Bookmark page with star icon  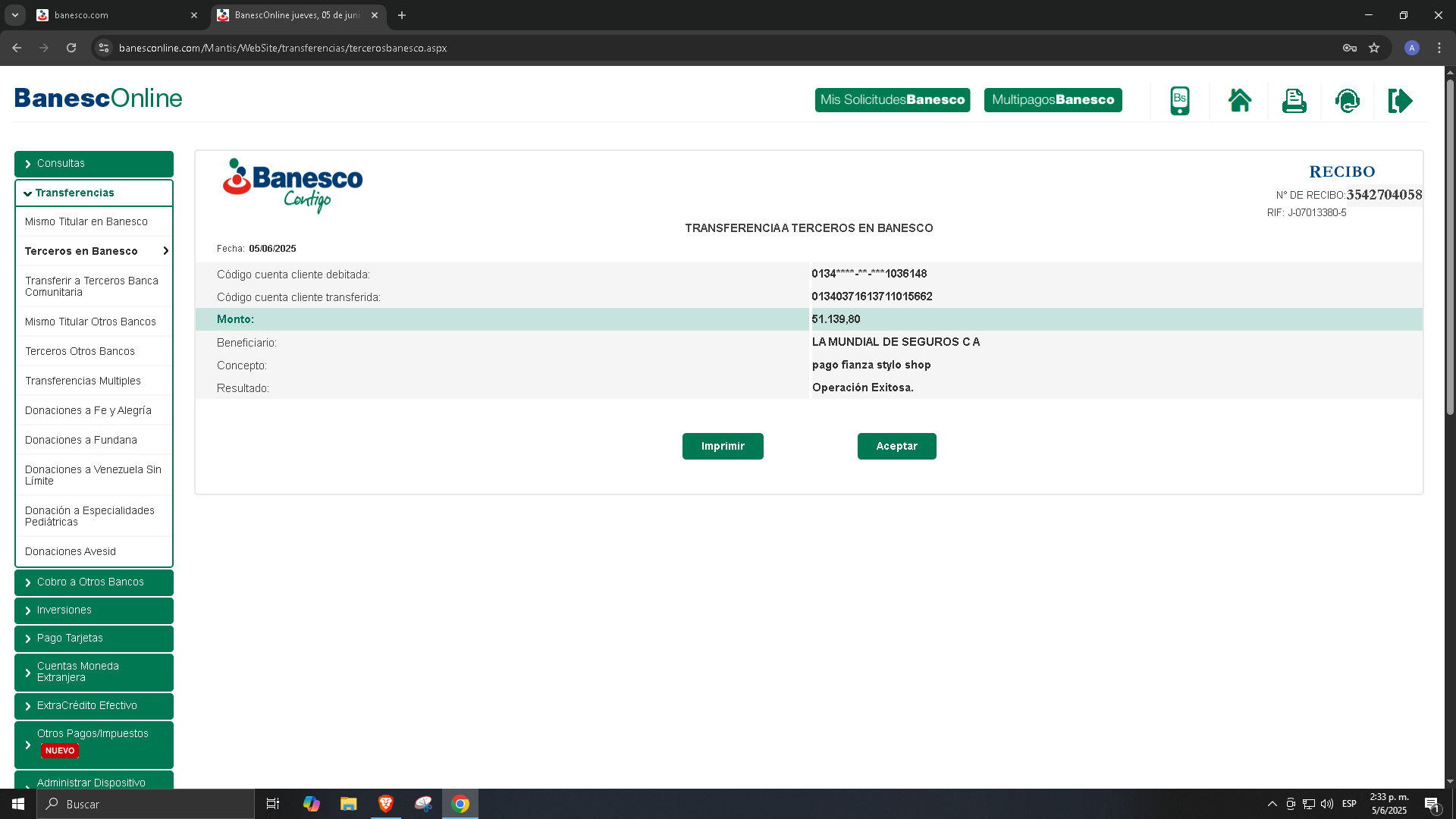tap(1374, 48)
